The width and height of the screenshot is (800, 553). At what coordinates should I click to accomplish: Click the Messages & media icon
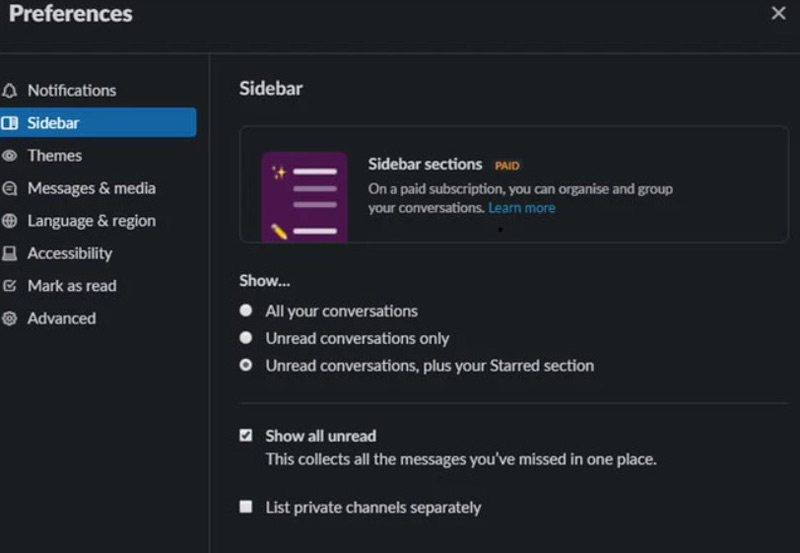(x=10, y=188)
